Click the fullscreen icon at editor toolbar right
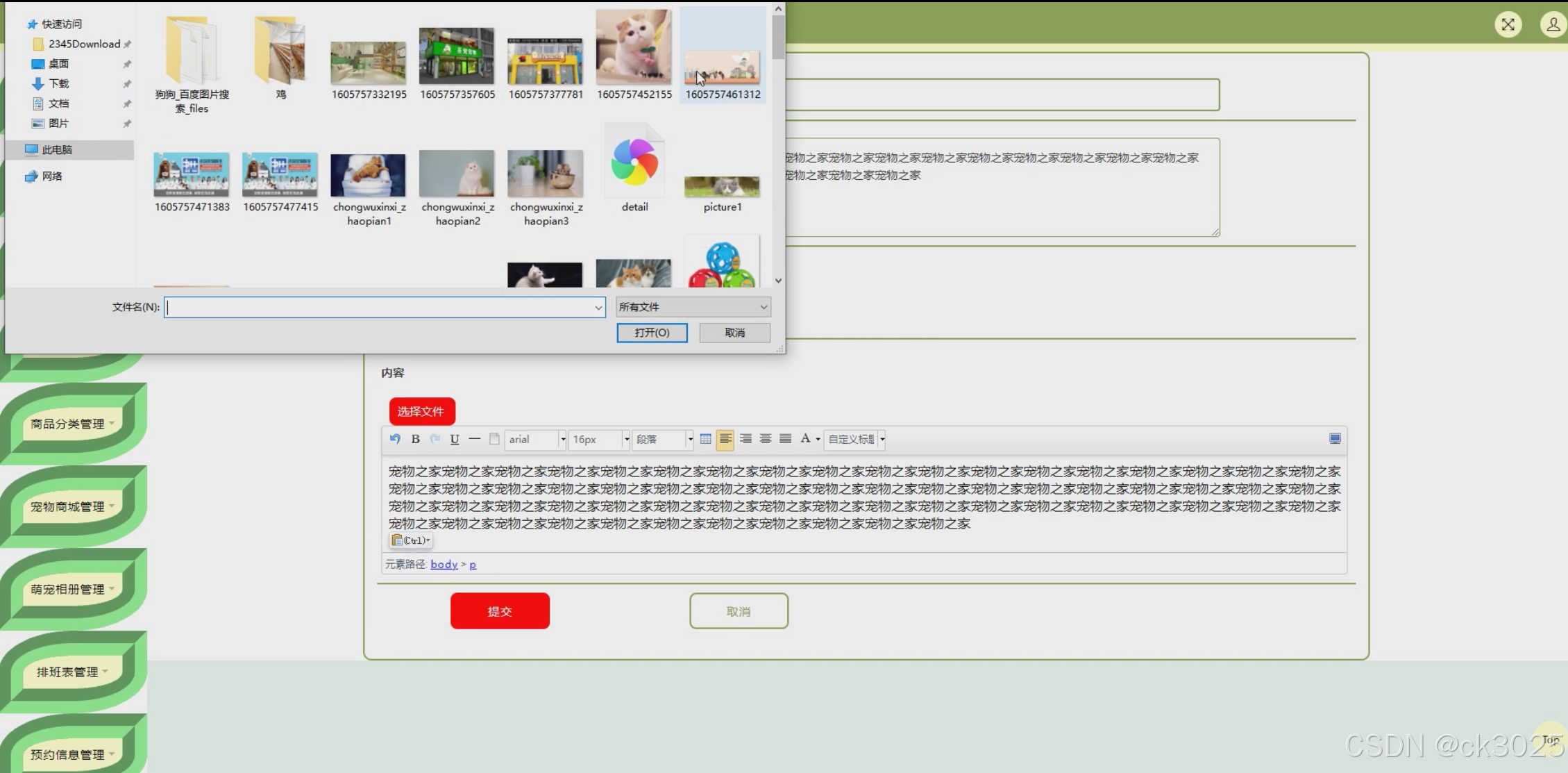 coord(1334,439)
